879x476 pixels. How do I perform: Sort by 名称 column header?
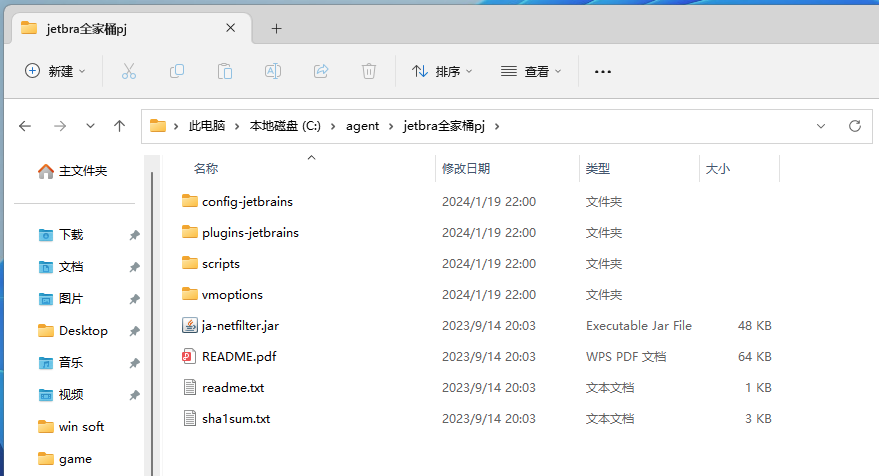[206, 169]
